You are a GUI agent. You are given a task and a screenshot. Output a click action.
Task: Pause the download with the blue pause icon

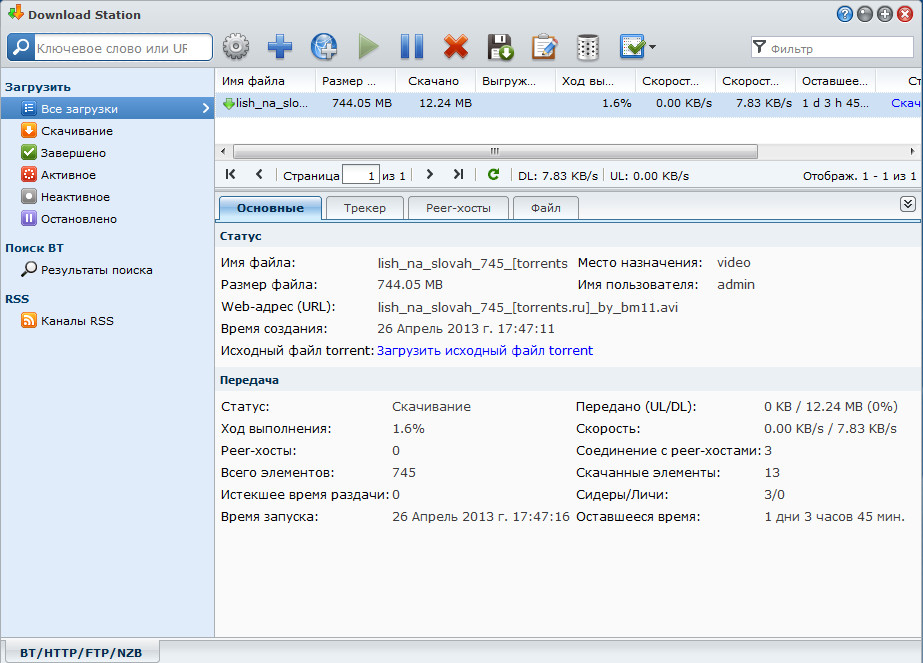412,46
